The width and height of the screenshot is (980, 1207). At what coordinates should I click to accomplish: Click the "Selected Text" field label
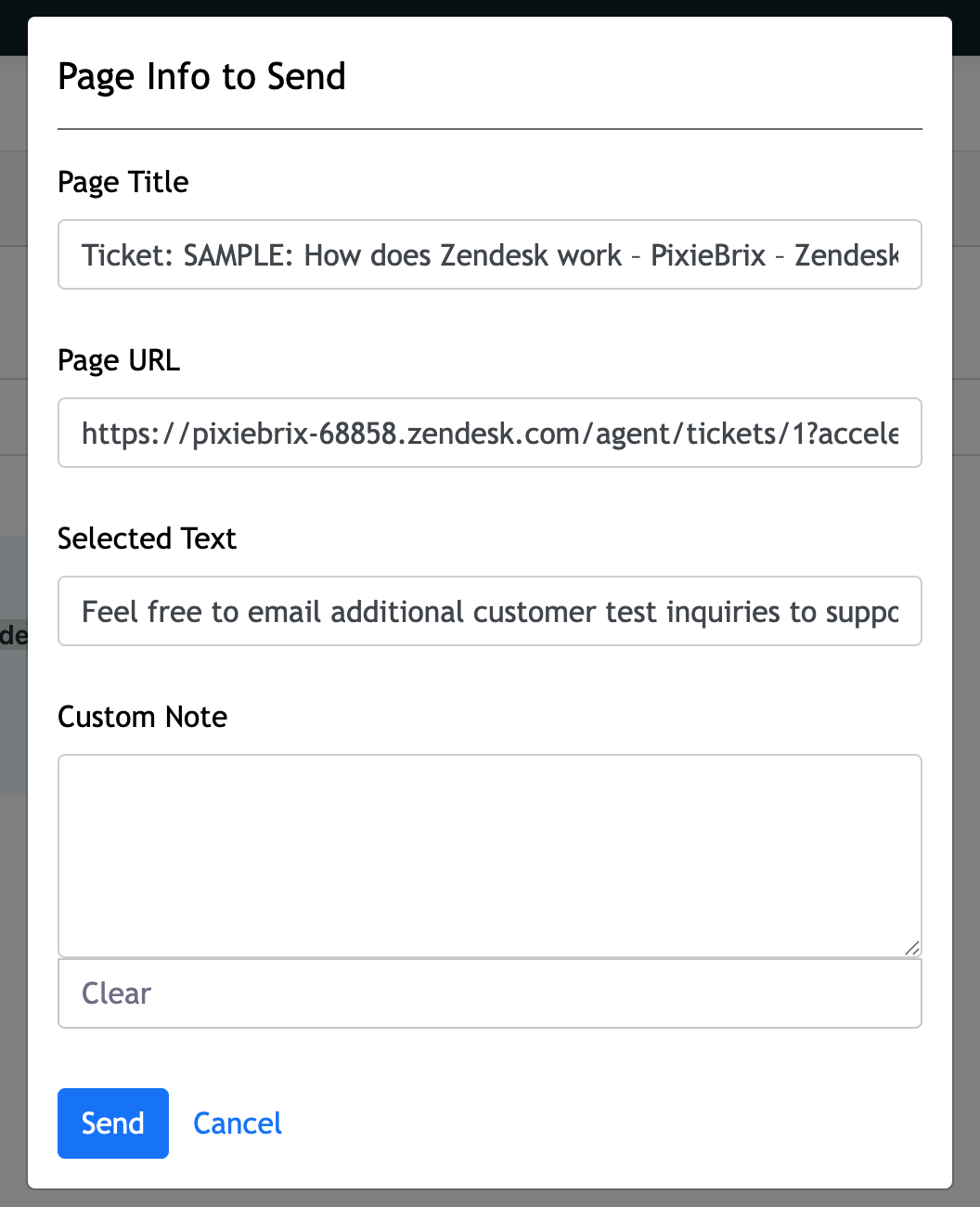(147, 539)
